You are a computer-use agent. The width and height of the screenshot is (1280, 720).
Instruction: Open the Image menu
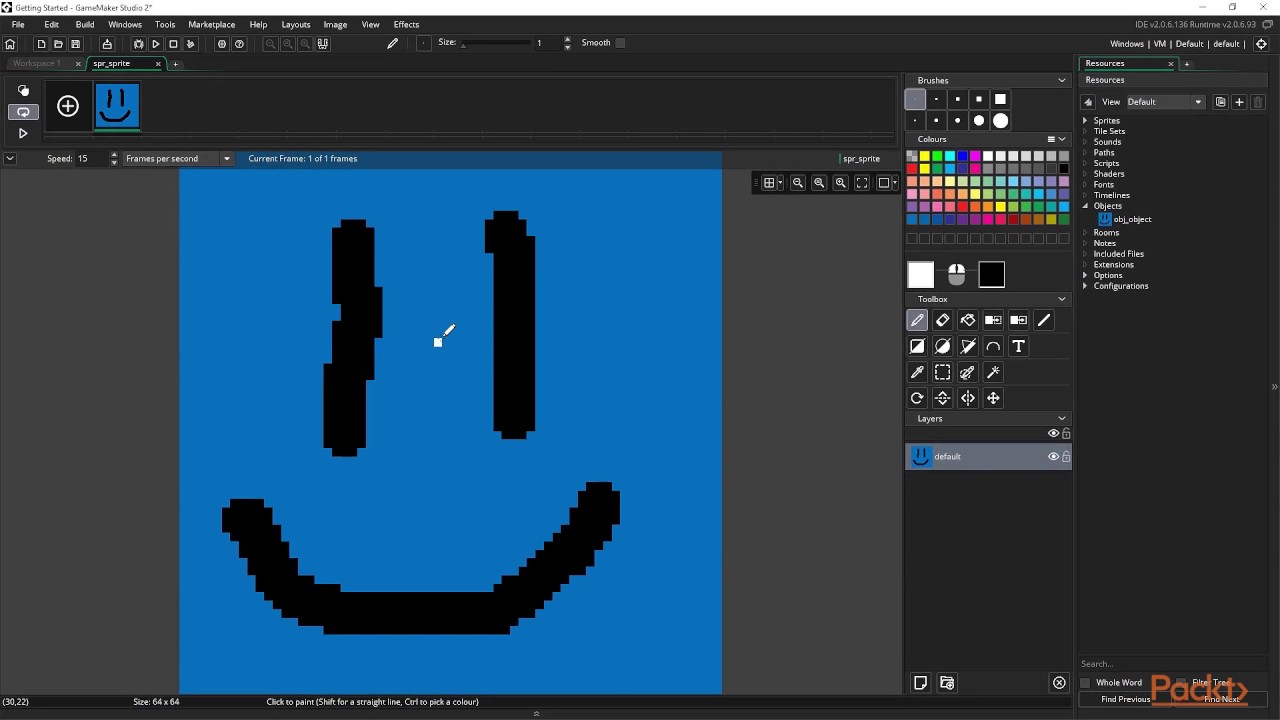pyautogui.click(x=335, y=24)
